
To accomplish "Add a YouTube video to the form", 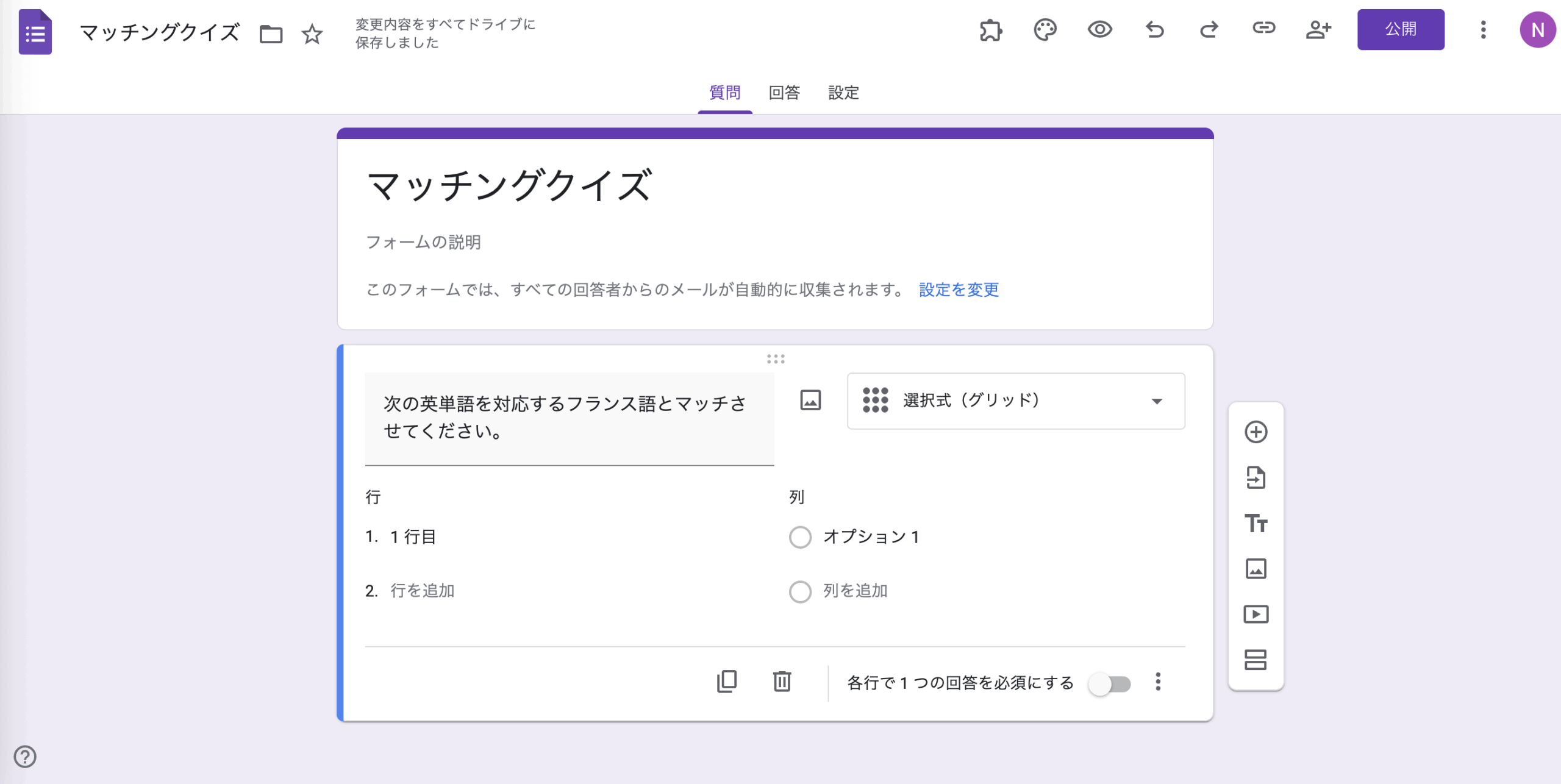I will (x=1256, y=615).
